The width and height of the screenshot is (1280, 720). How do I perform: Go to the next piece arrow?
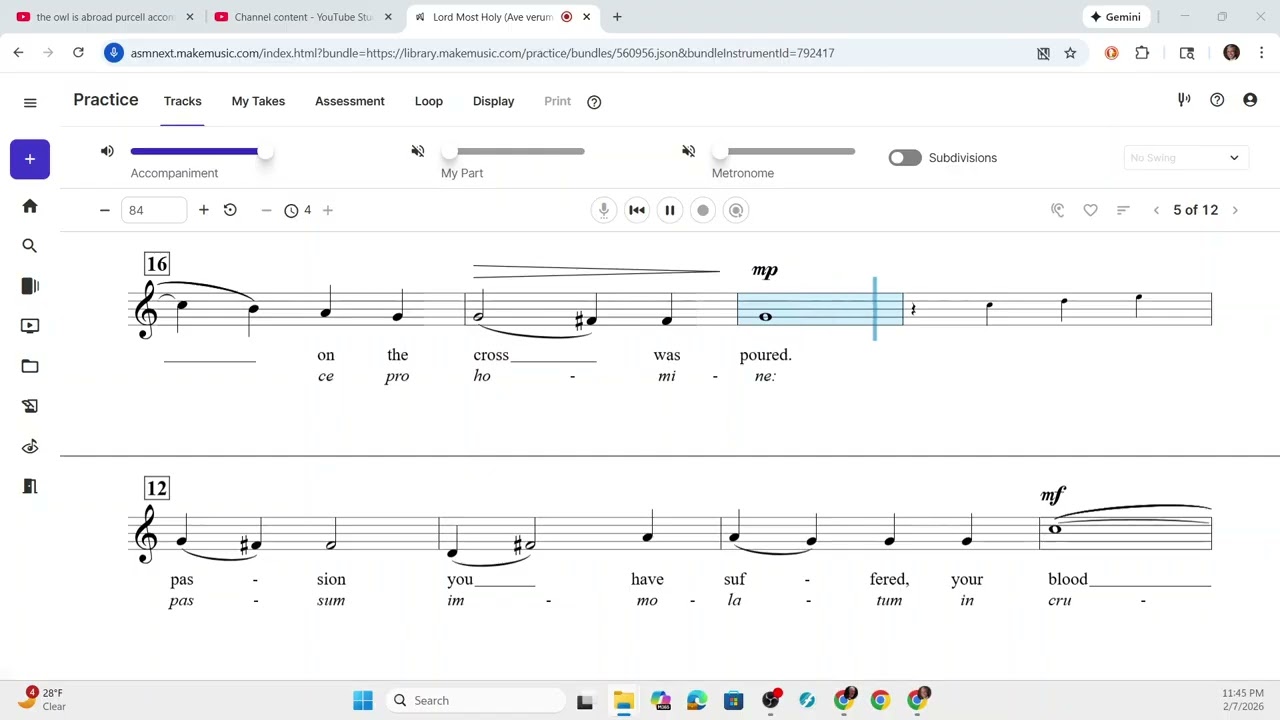[1235, 210]
